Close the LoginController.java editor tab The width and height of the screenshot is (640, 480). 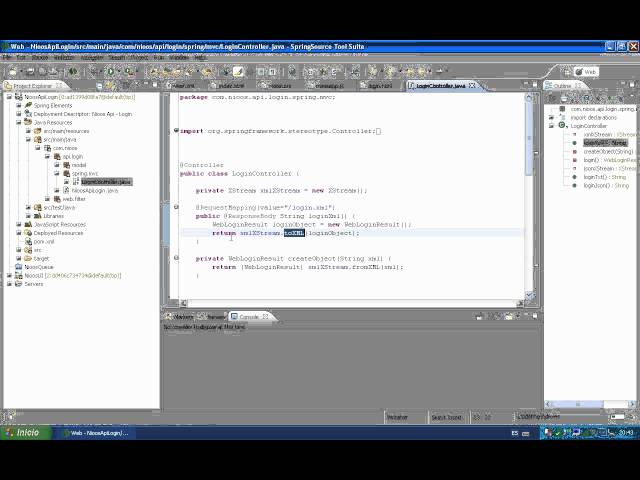click(x=472, y=86)
